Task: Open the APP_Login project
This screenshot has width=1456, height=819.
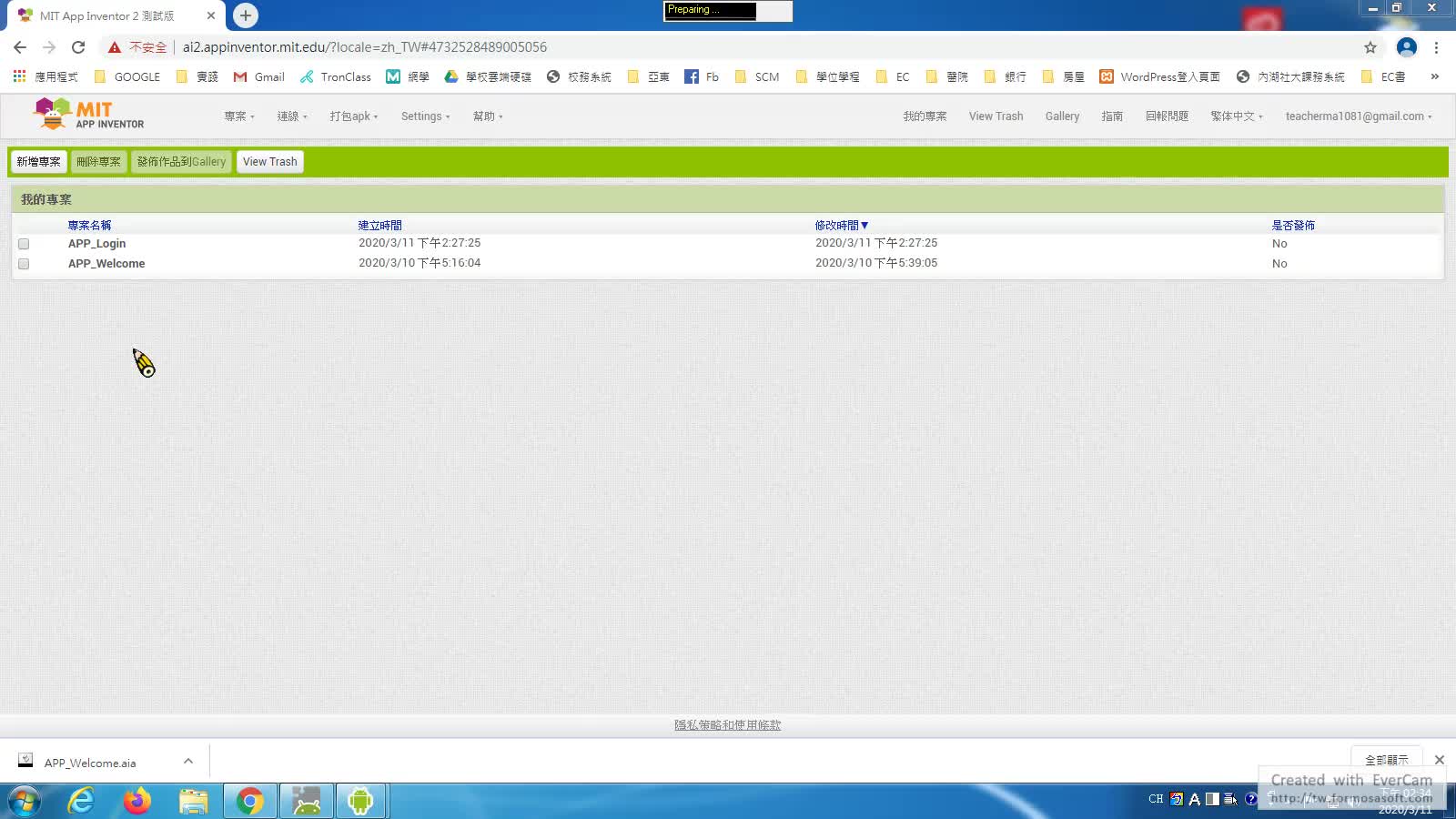Action: pyautogui.click(x=96, y=244)
